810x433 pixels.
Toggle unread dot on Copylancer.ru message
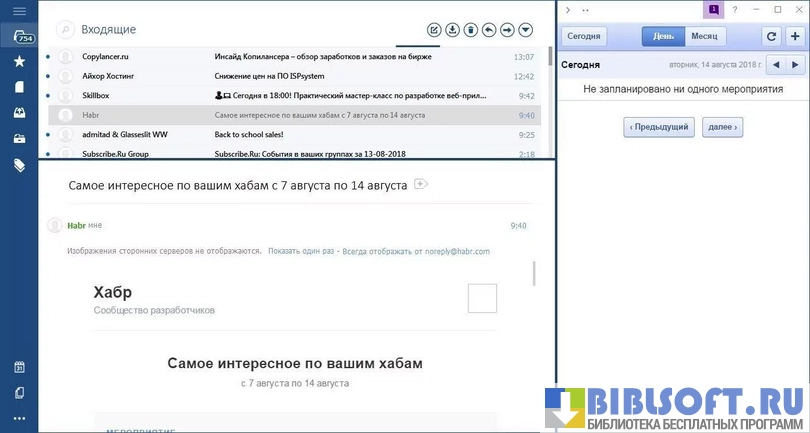click(x=47, y=57)
